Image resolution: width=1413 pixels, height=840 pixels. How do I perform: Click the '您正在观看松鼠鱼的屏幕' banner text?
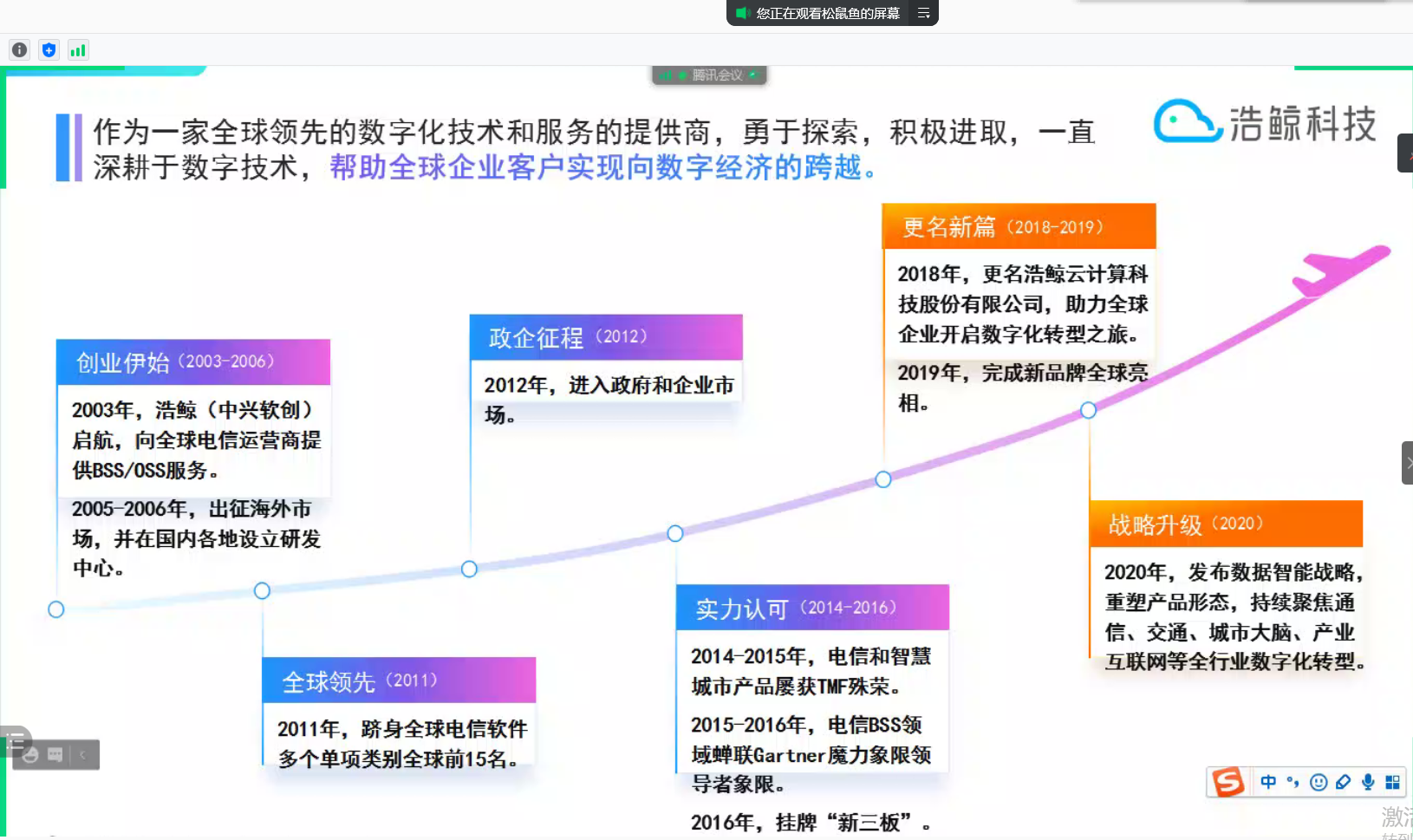coord(828,13)
